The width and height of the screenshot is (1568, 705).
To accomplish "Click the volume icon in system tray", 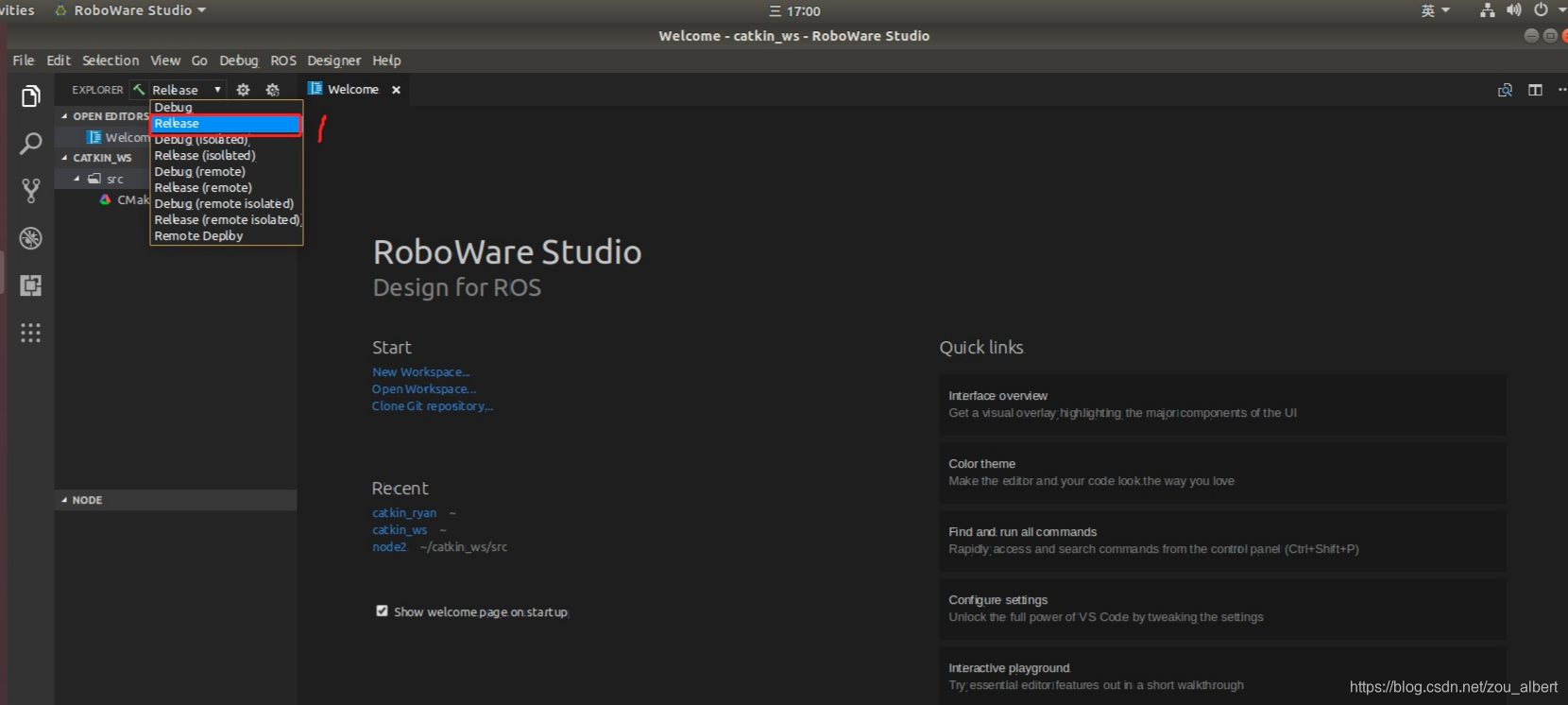I will click(x=1514, y=10).
